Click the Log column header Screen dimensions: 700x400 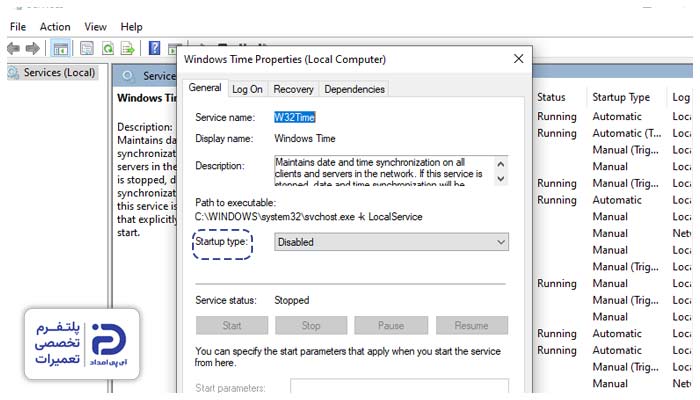click(x=682, y=97)
